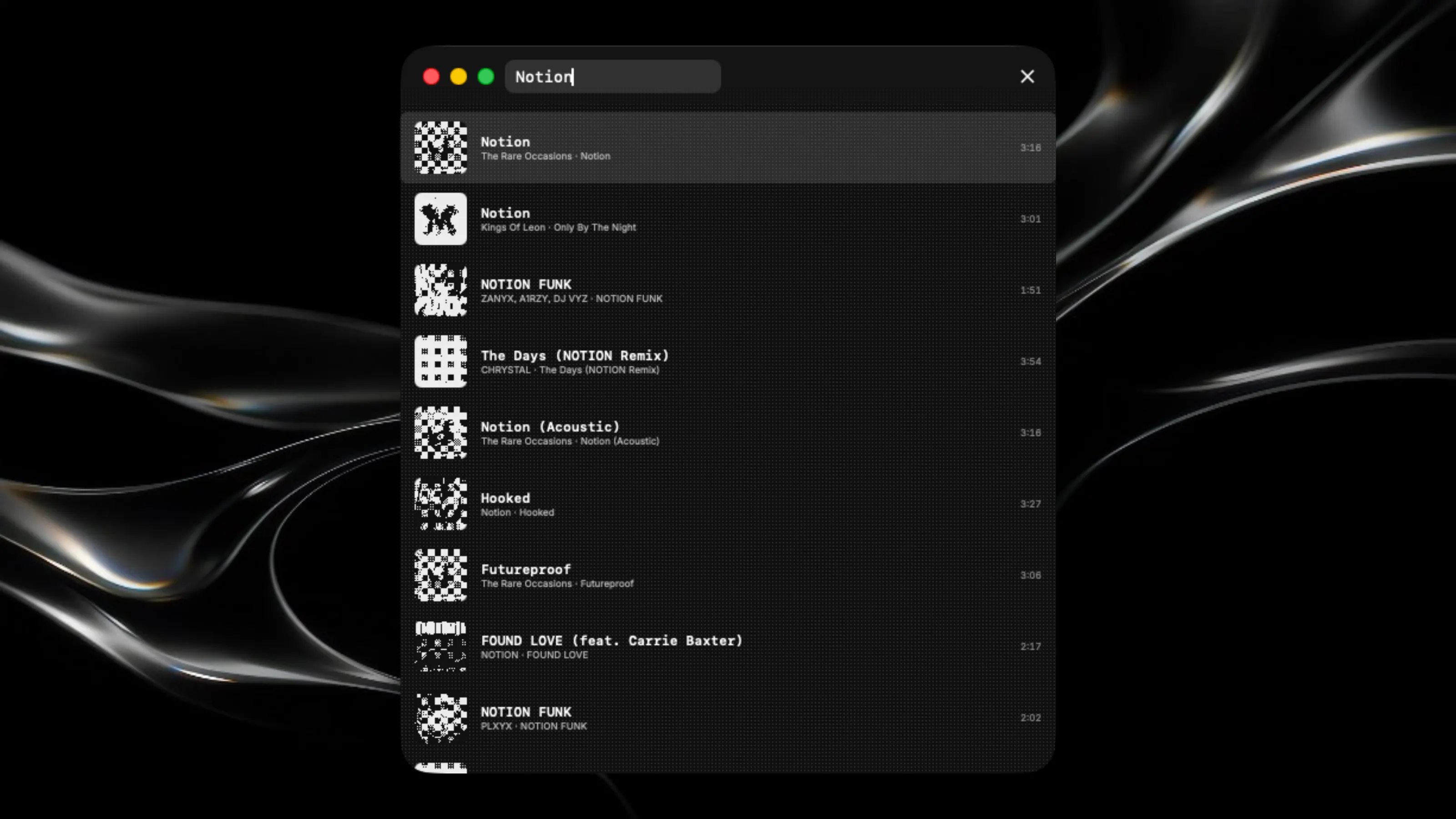
Task: Click the Hooked cover thumbnail
Action: point(441,504)
